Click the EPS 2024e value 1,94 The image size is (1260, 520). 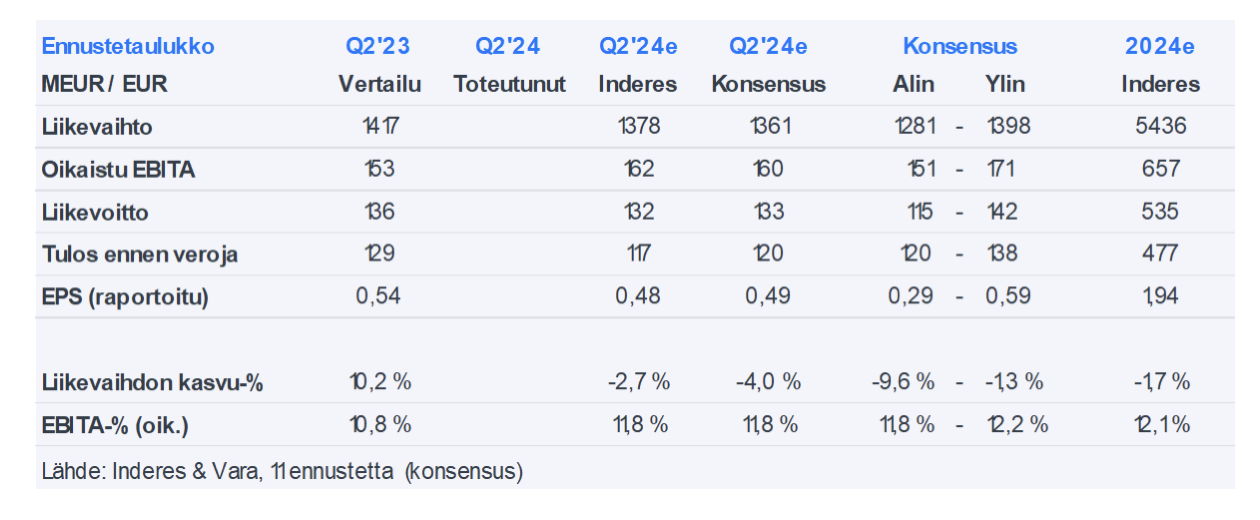(1160, 297)
